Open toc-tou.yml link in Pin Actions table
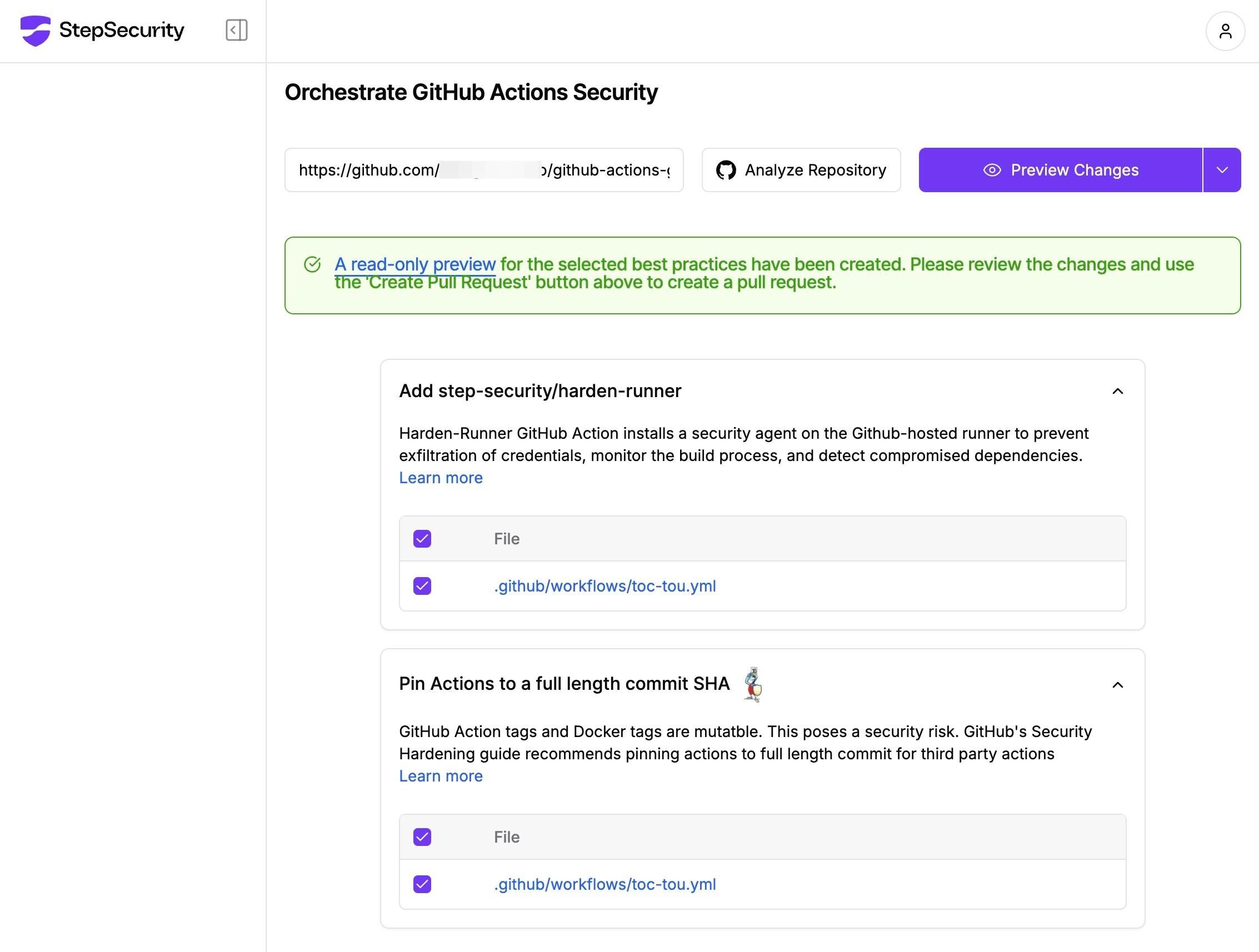Image resolution: width=1259 pixels, height=952 pixels. point(604,884)
